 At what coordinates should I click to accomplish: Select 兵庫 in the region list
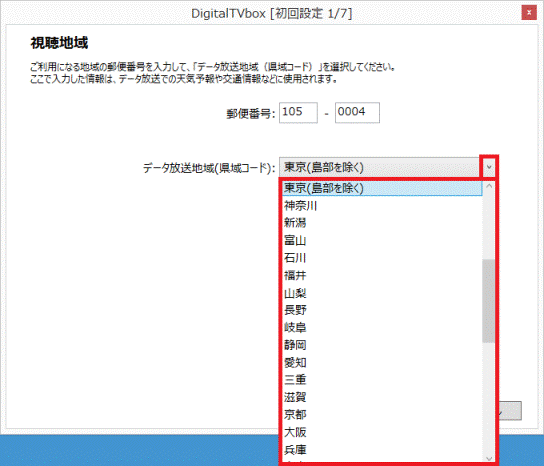coord(382,450)
